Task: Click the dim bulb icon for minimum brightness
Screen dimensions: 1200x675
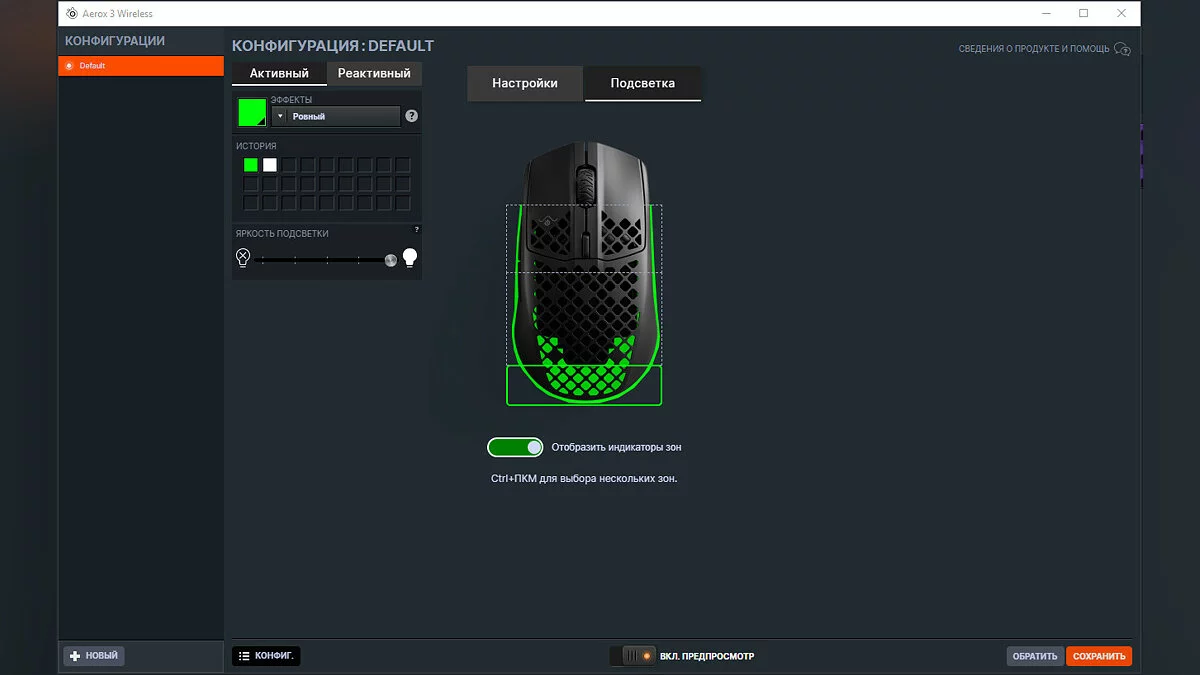Action: click(x=242, y=259)
